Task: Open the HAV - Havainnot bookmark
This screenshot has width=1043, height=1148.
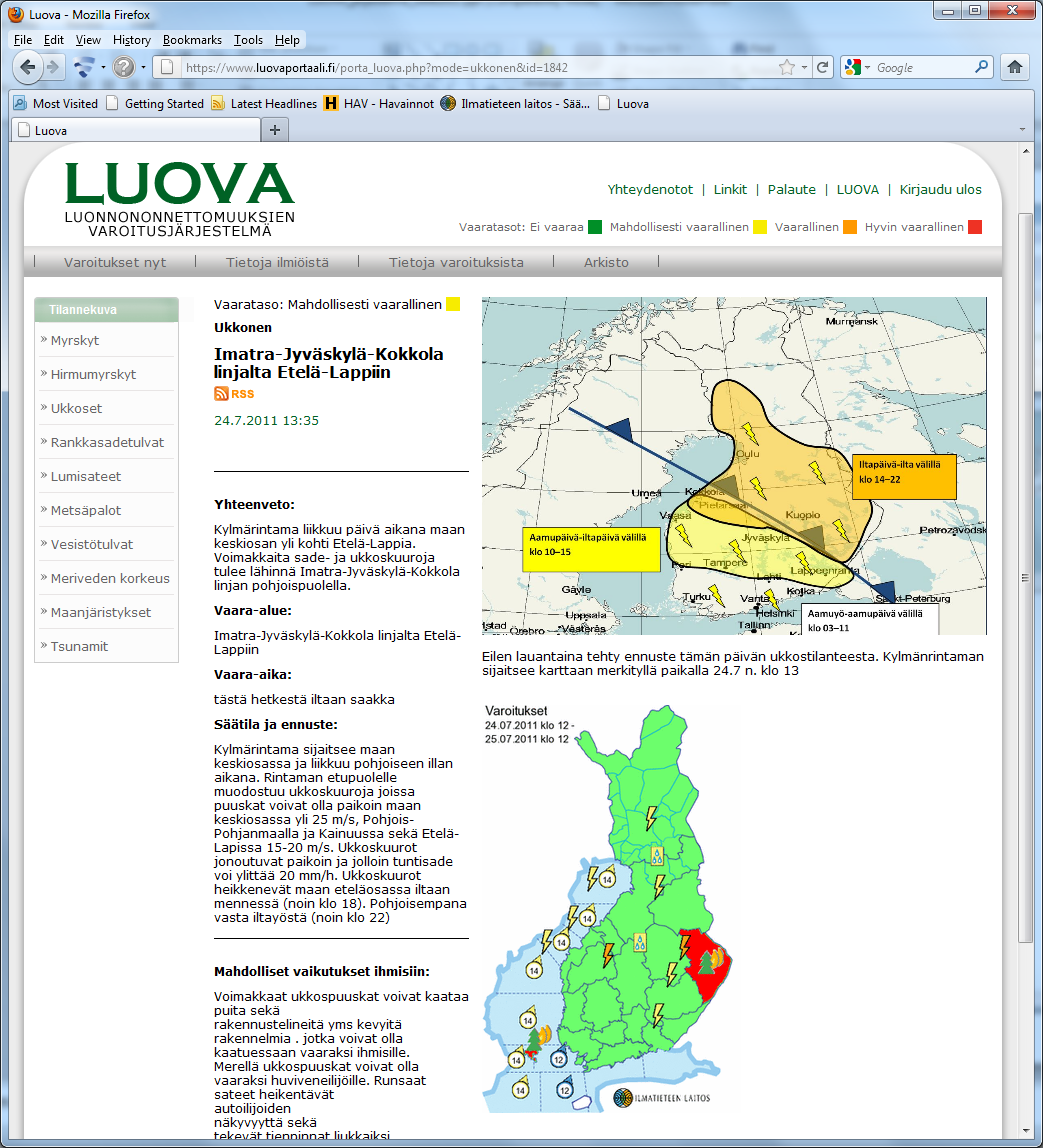Action: click(x=379, y=103)
